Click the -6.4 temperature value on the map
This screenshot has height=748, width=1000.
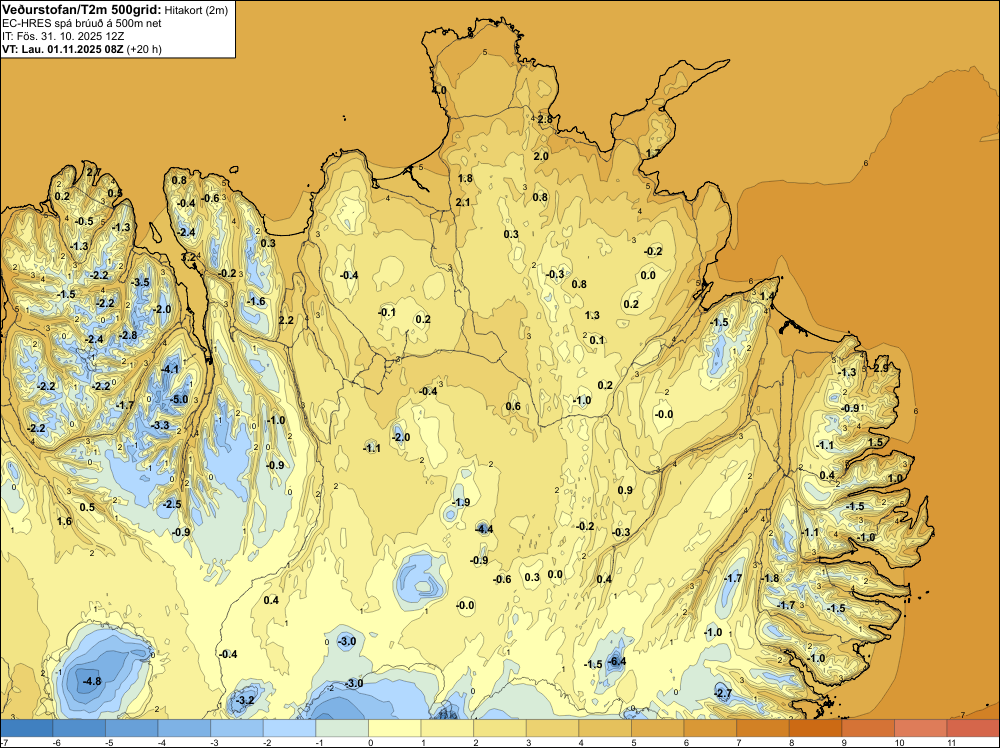click(617, 661)
